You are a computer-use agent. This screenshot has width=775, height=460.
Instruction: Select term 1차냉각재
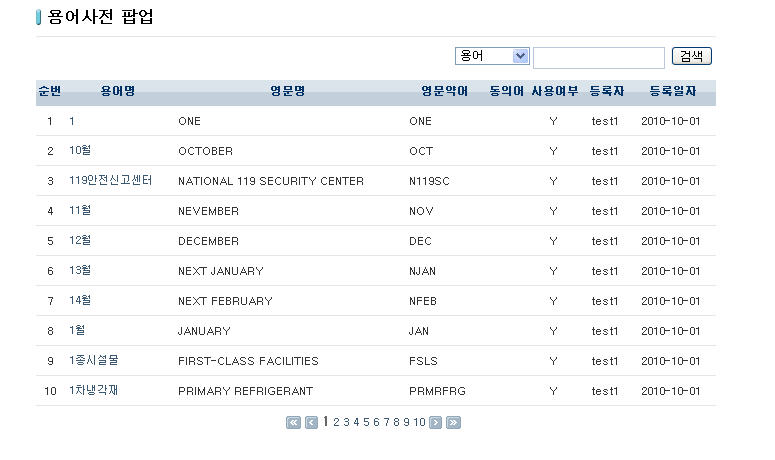93,391
